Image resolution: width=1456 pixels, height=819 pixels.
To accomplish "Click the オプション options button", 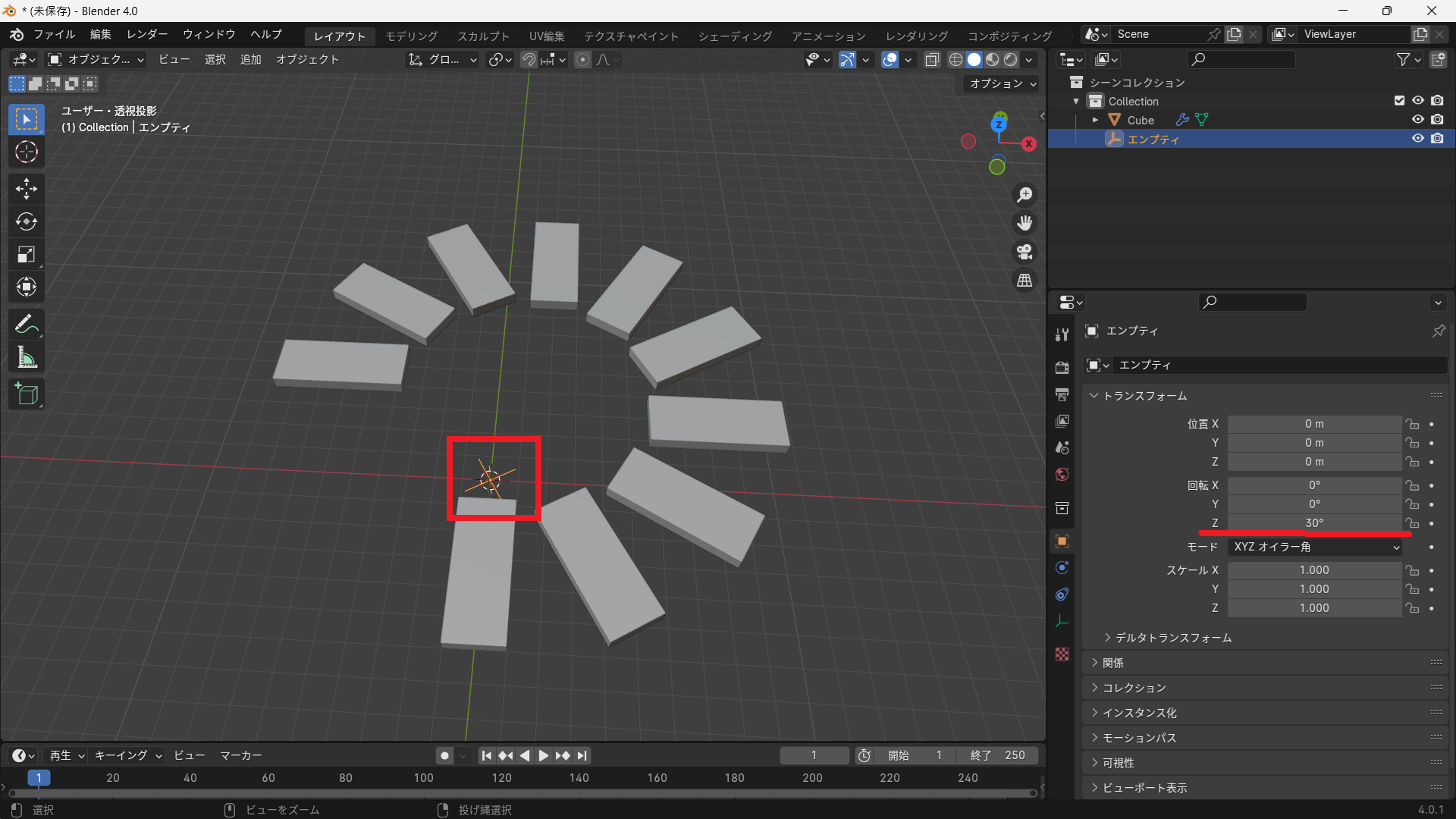I will 1003,83.
